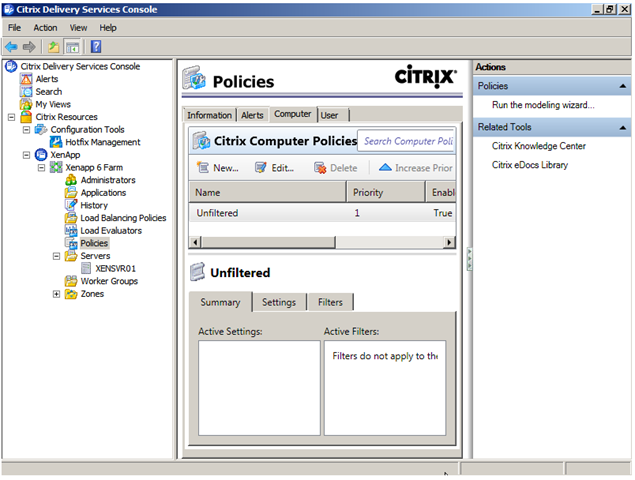Collapse the Servers tree node
Screen dimensions: 635x480
click(56, 256)
